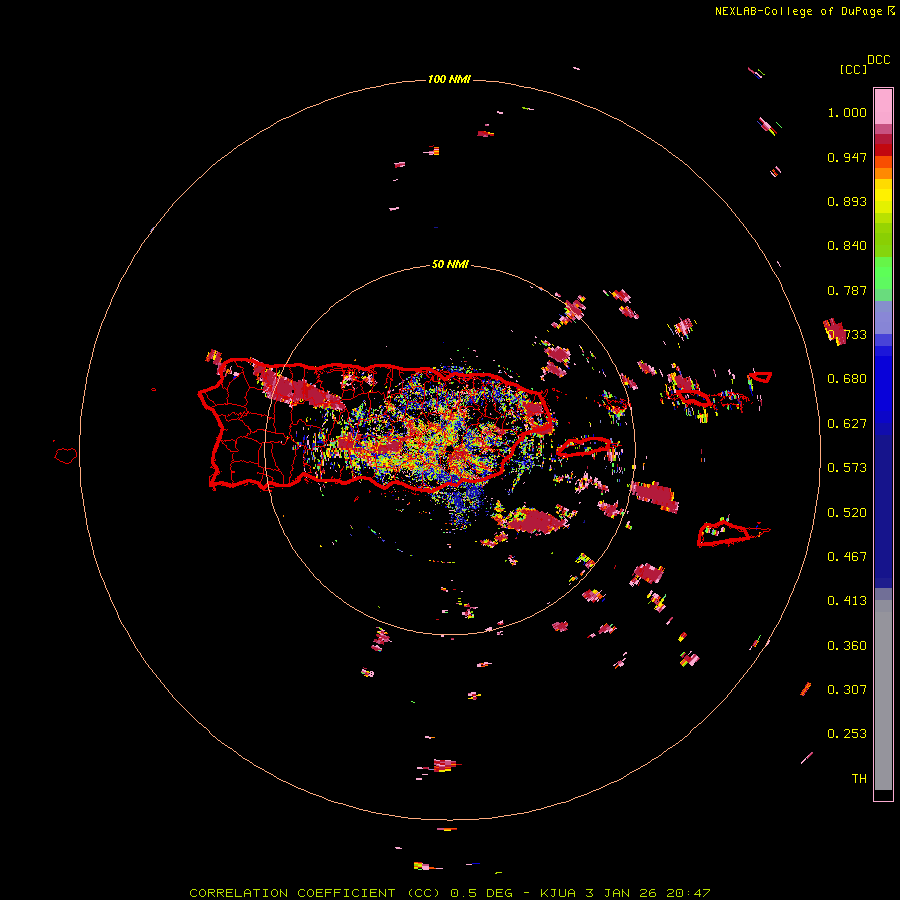Click the 1.000 value on the color scale
The height and width of the screenshot is (900, 900).
pyautogui.click(x=847, y=112)
